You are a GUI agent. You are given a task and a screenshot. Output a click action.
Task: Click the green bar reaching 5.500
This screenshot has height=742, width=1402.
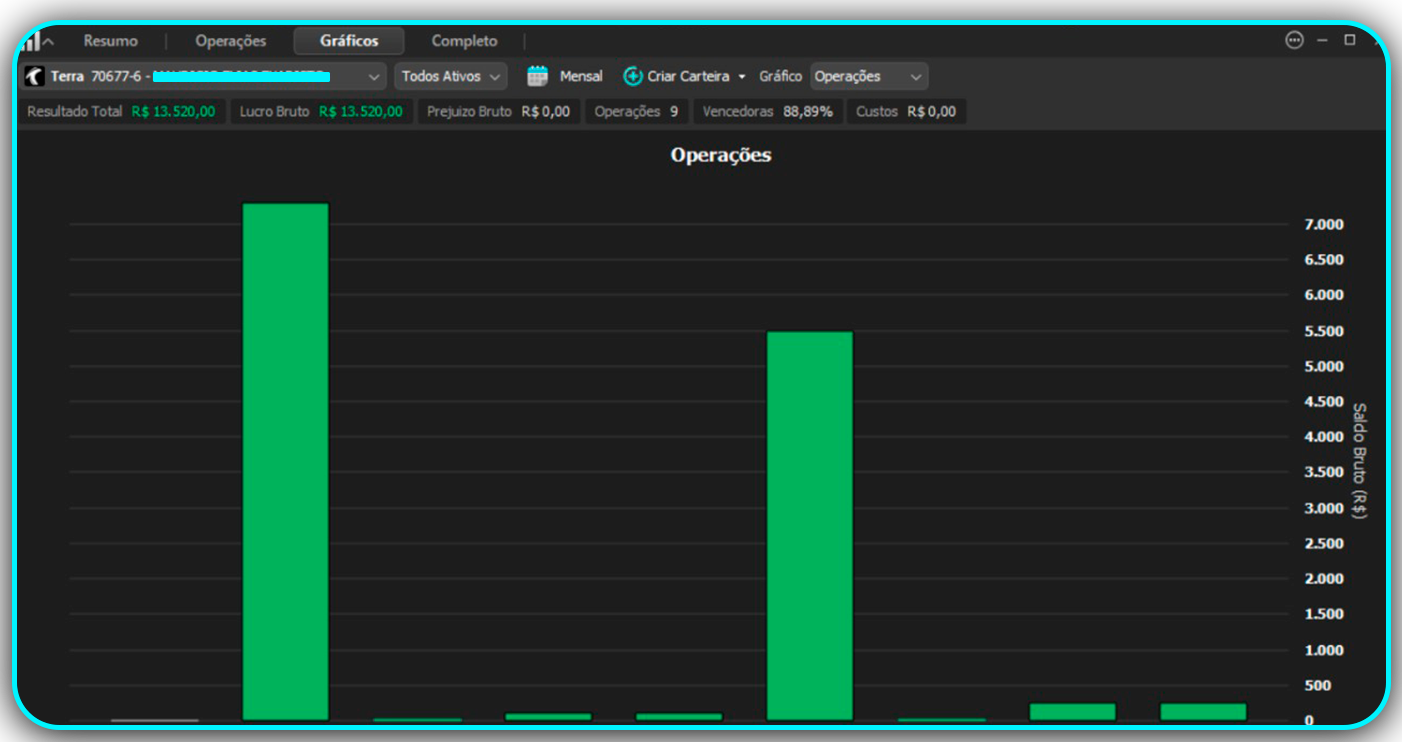click(809, 525)
